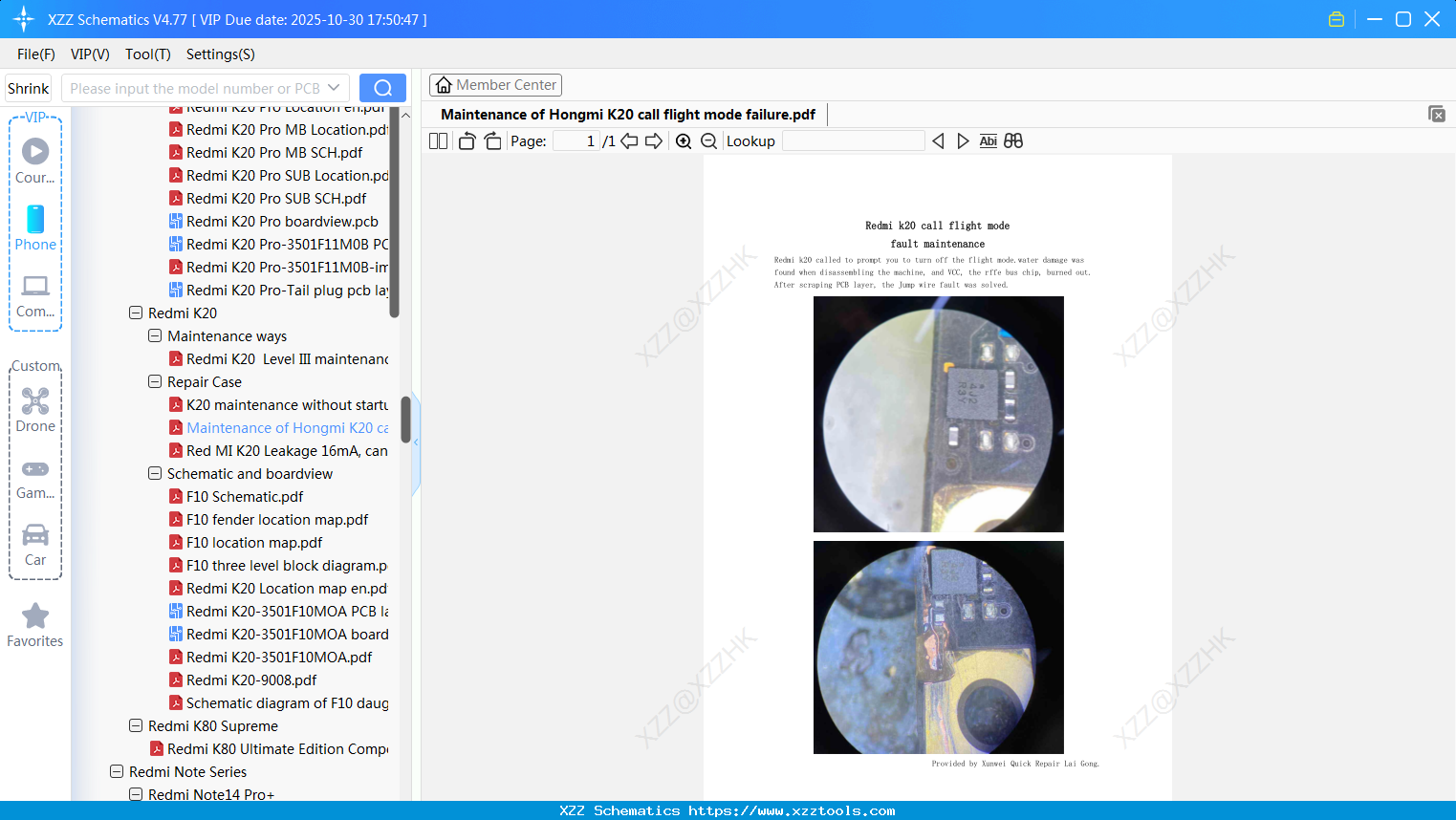Click the magnifier search button
The height and width of the screenshot is (820, 1456).
382,88
